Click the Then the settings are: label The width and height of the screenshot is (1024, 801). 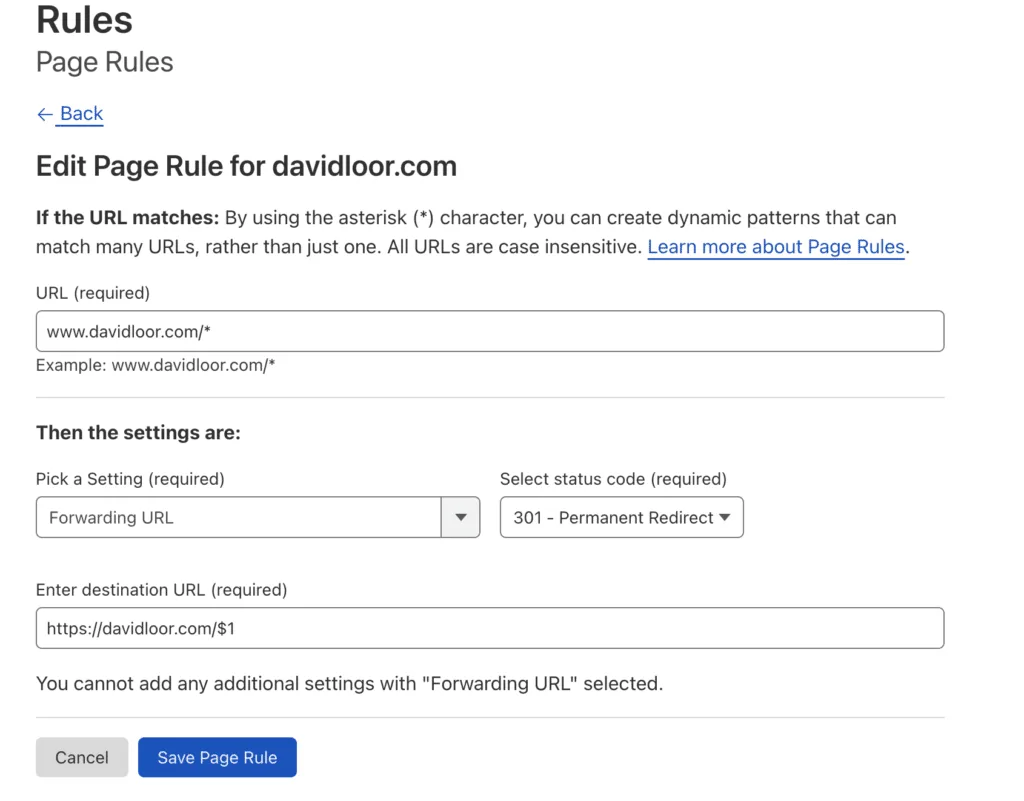(x=138, y=432)
